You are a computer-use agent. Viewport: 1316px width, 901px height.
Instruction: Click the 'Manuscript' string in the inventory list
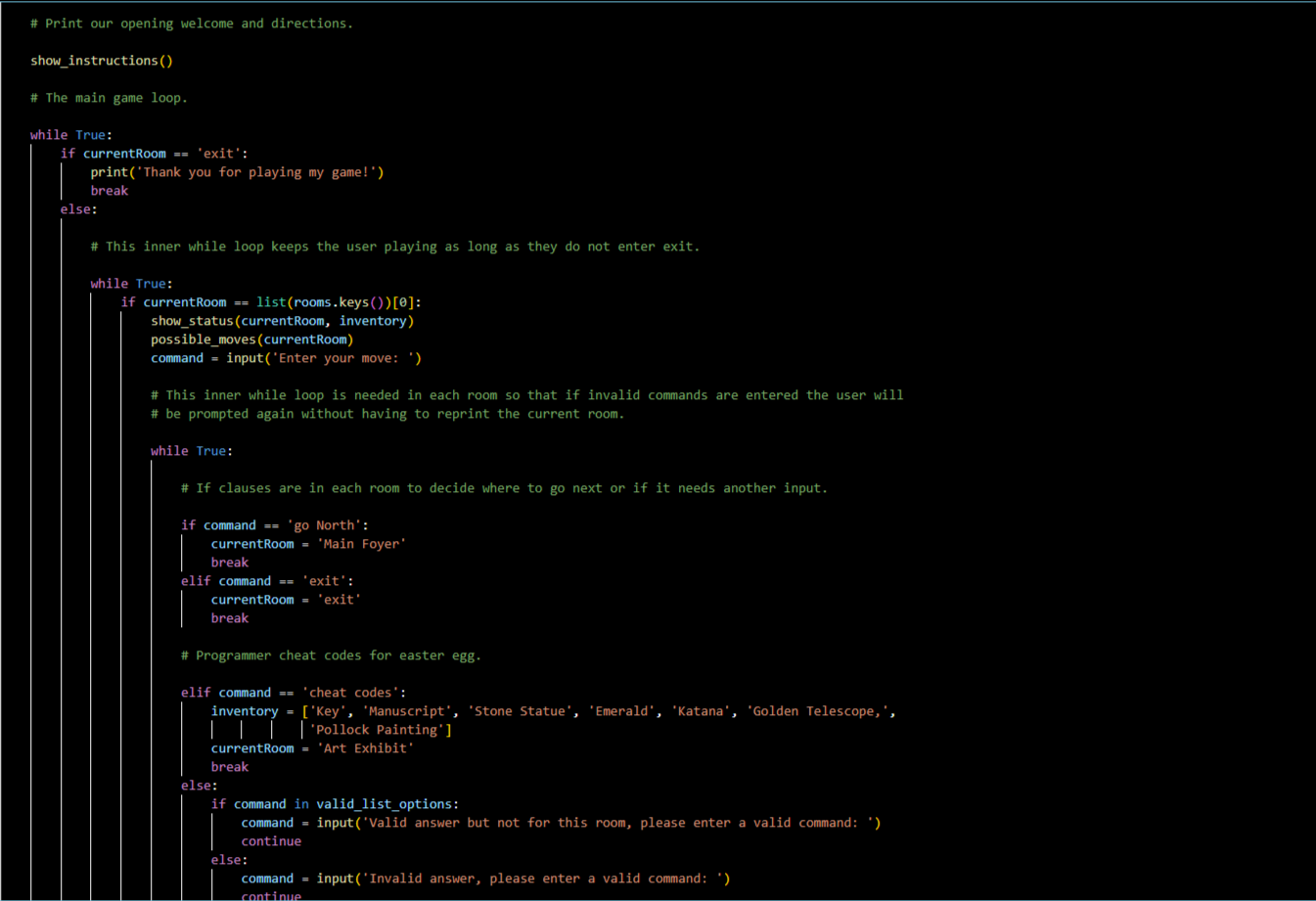click(x=407, y=711)
